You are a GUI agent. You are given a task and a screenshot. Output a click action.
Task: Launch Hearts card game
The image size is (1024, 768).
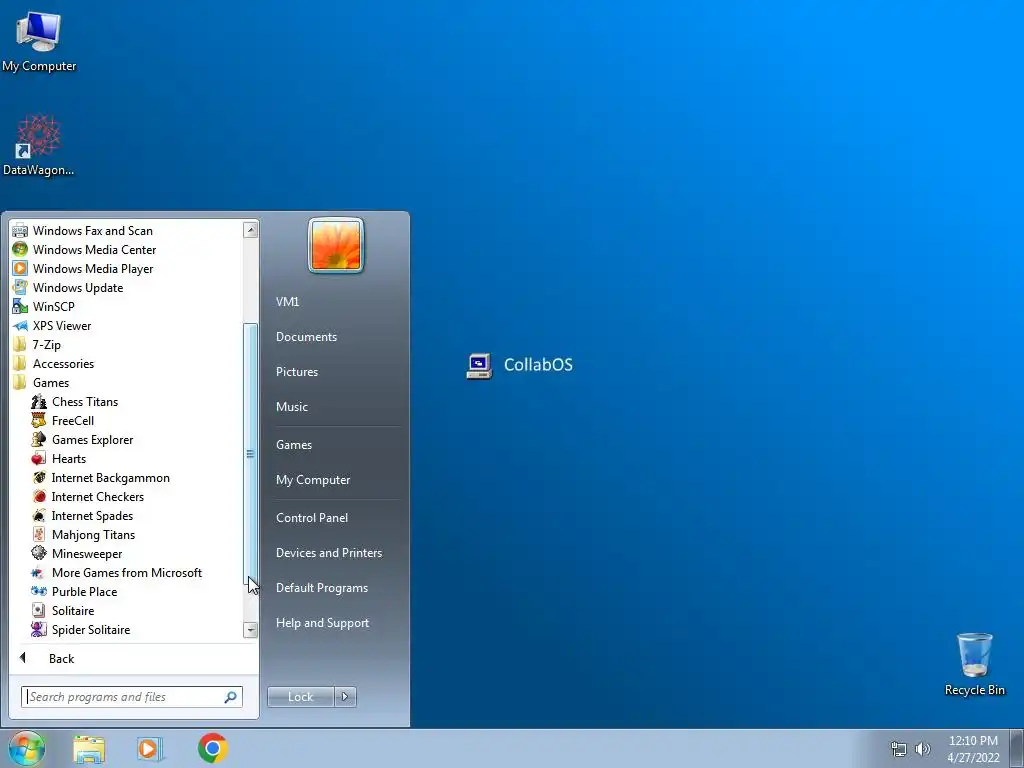69,458
